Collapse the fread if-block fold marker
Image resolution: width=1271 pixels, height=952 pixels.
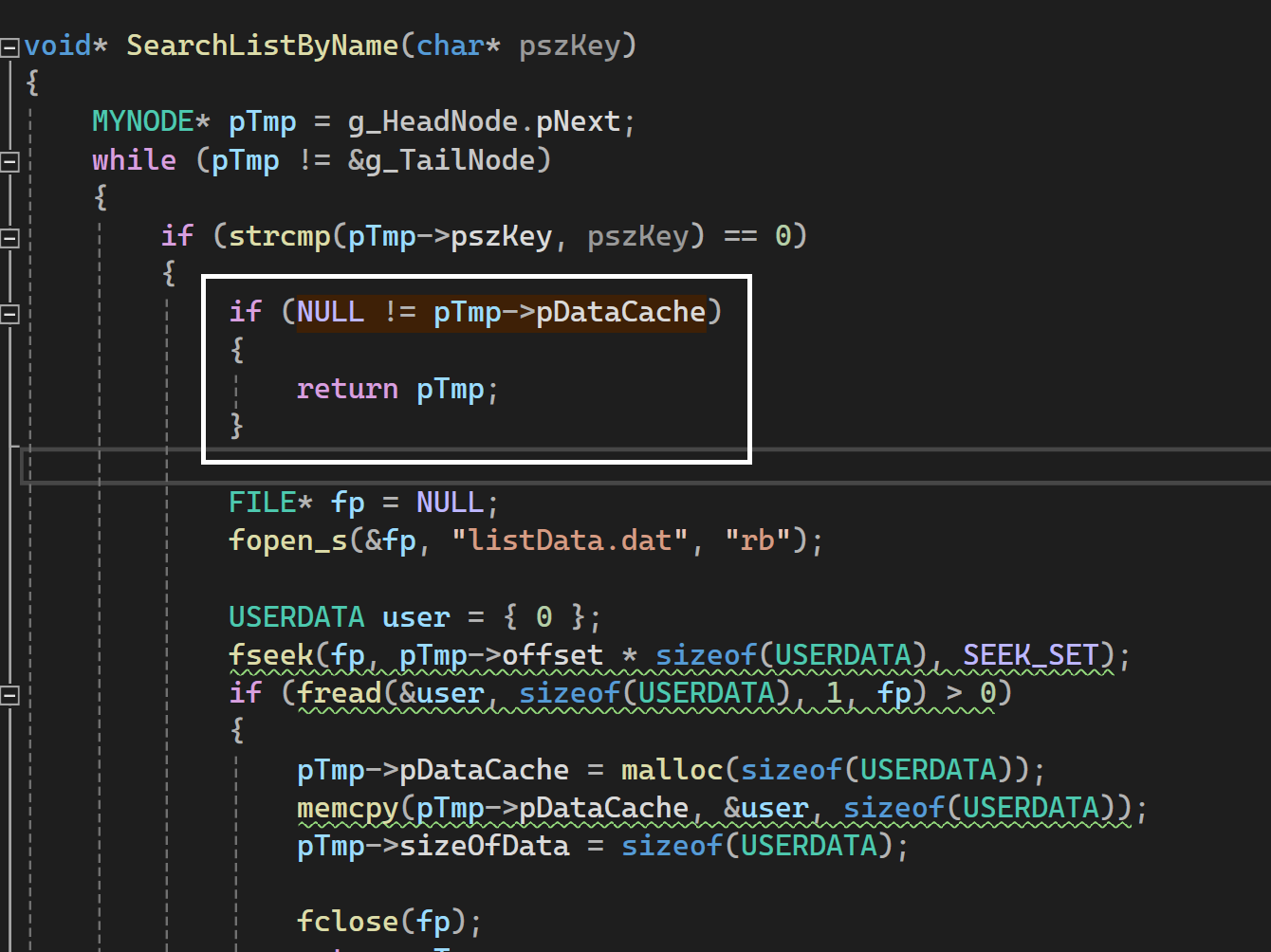click(x=9, y=696)
